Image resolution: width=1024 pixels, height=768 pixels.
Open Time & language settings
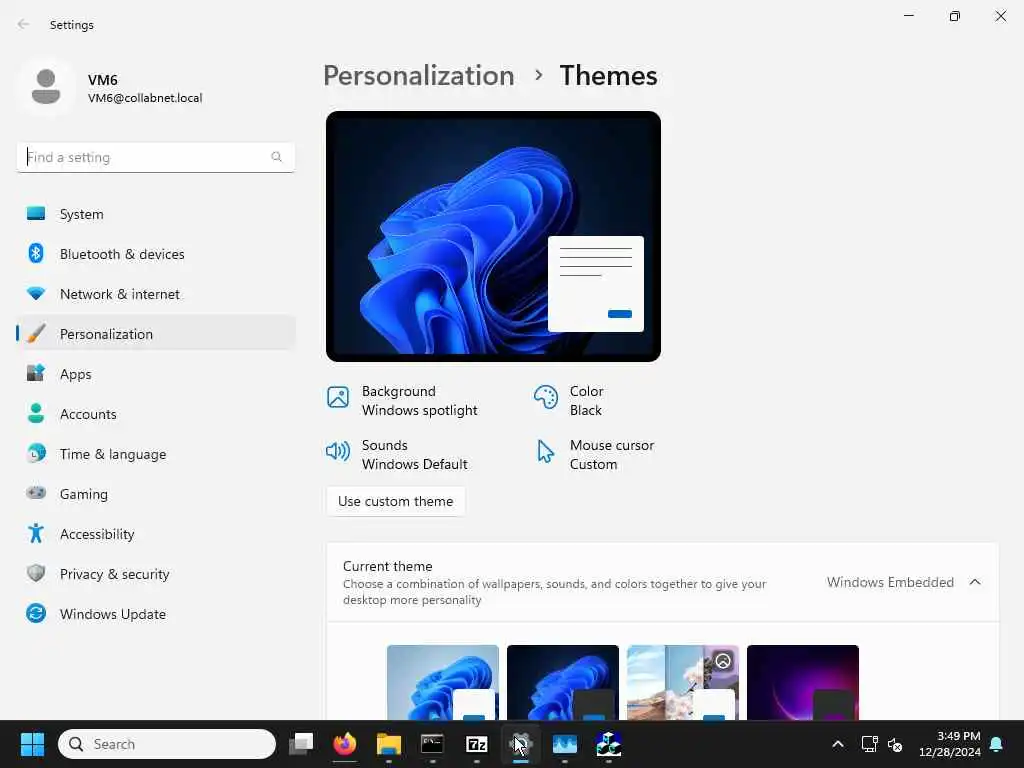point(155,454)
